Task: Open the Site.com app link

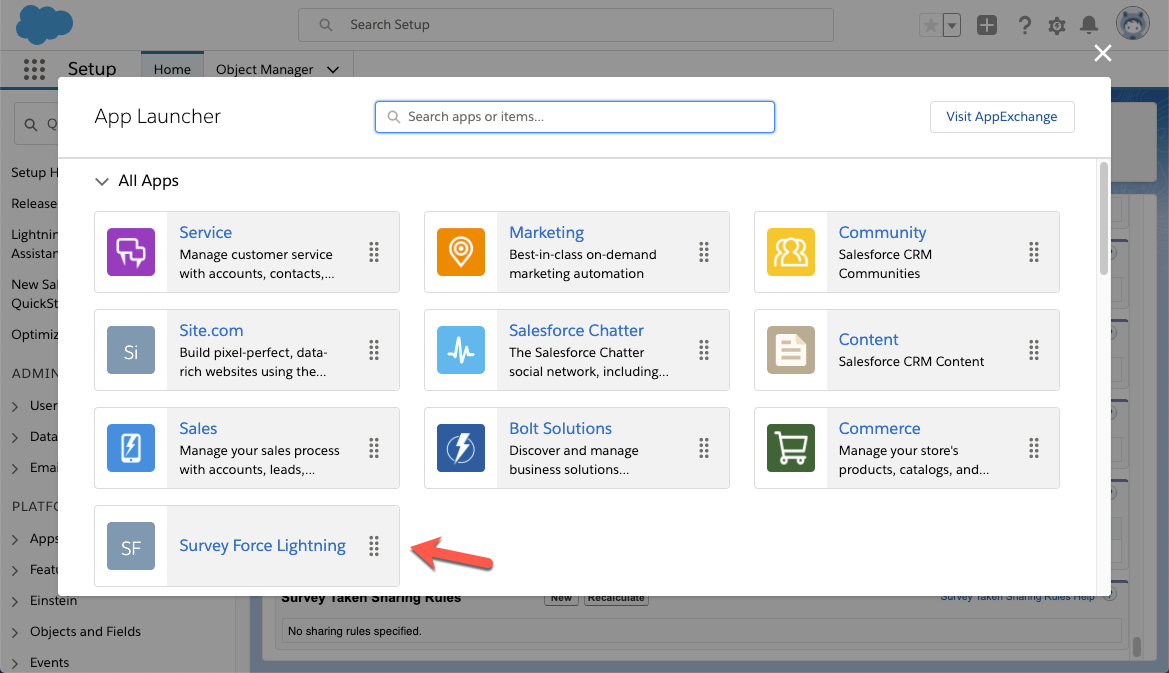Action: [x=211, y=330]
